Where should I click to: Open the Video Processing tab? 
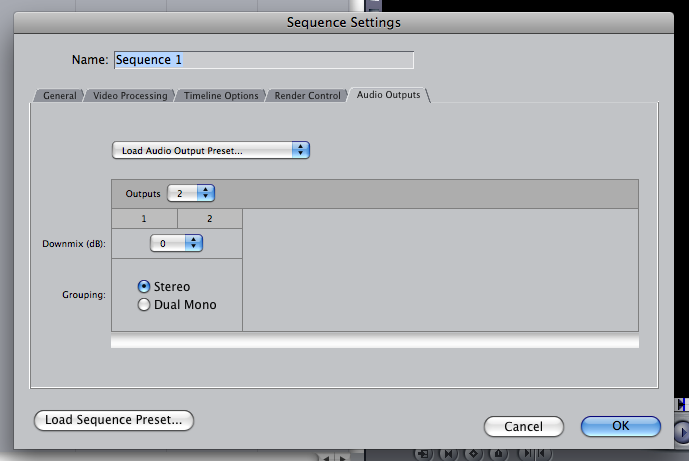pos(130,96)
